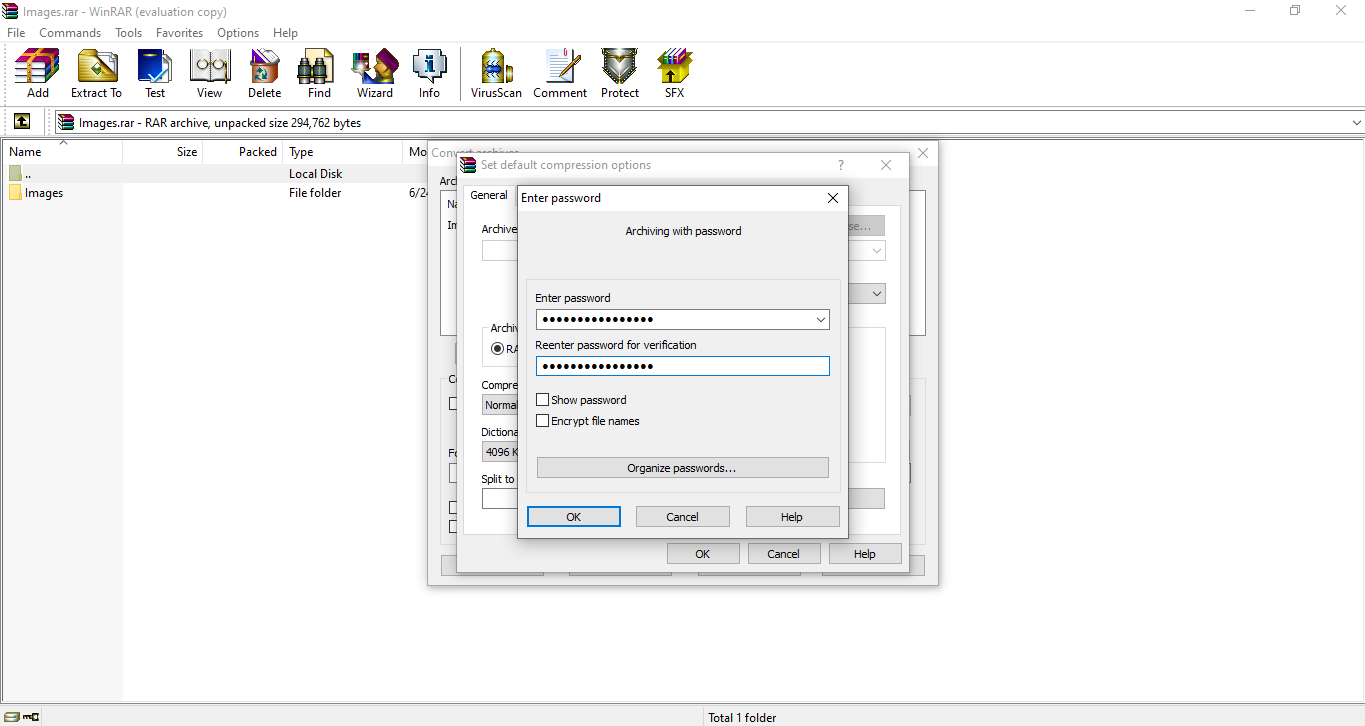Click Help in Enter password dialog
1365x726 pixels.
point(792,517)
